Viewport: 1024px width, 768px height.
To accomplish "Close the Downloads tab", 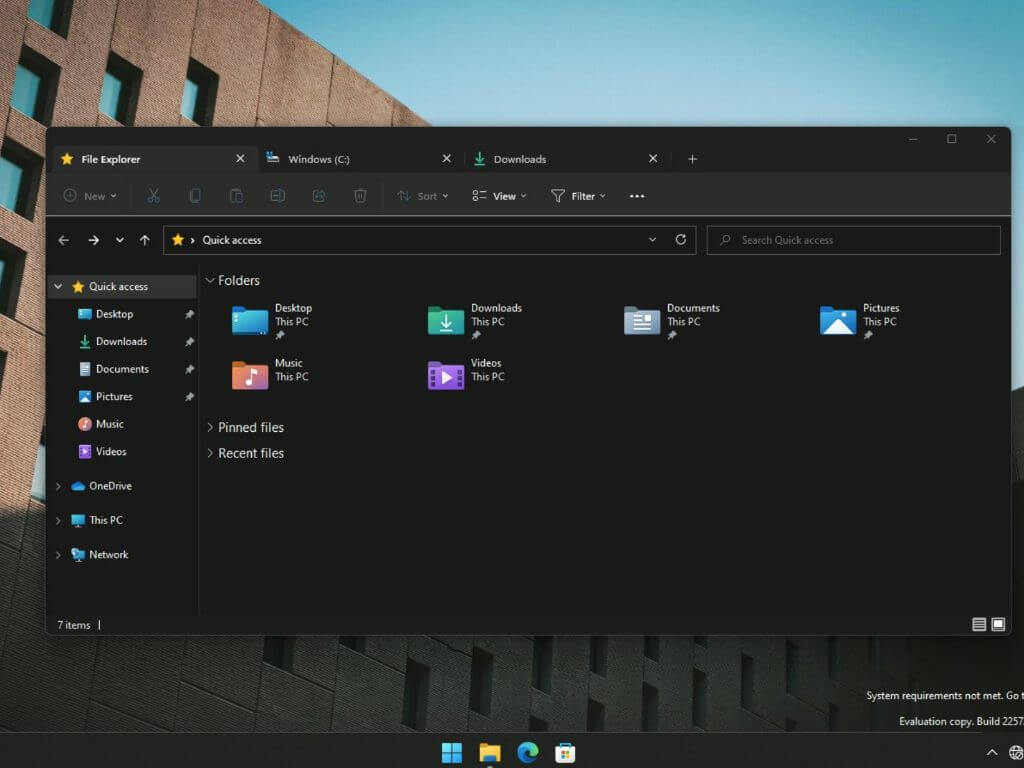I will 653,159.
